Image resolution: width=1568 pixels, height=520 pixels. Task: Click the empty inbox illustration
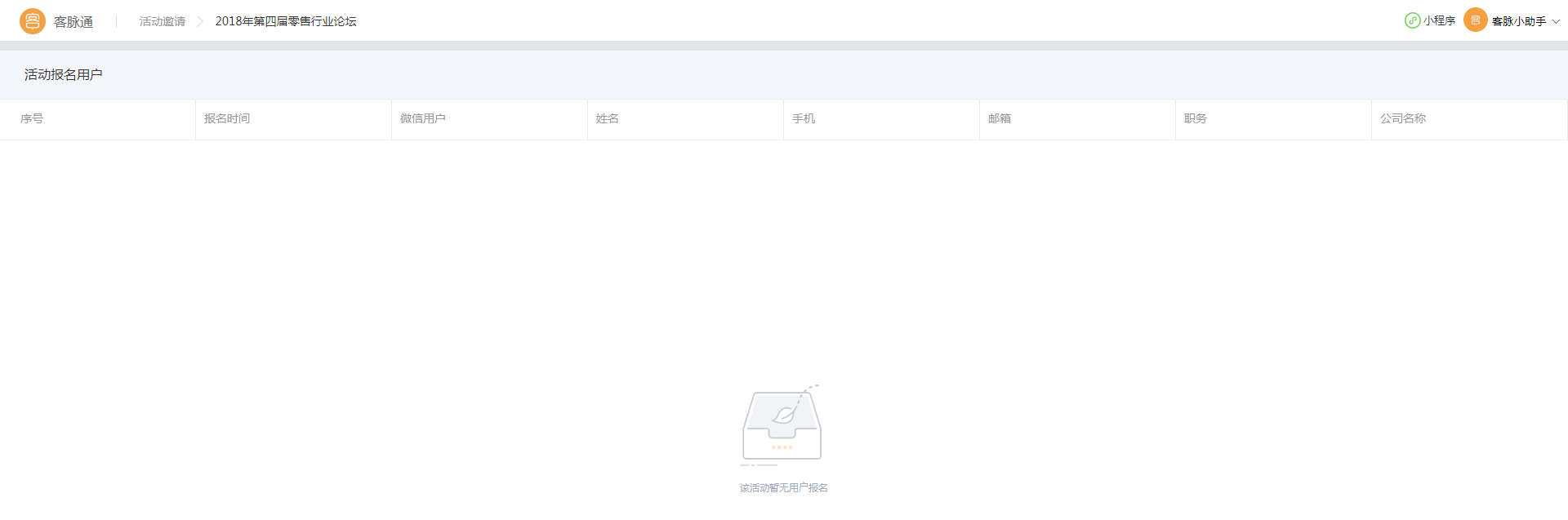tap(782, 424)
